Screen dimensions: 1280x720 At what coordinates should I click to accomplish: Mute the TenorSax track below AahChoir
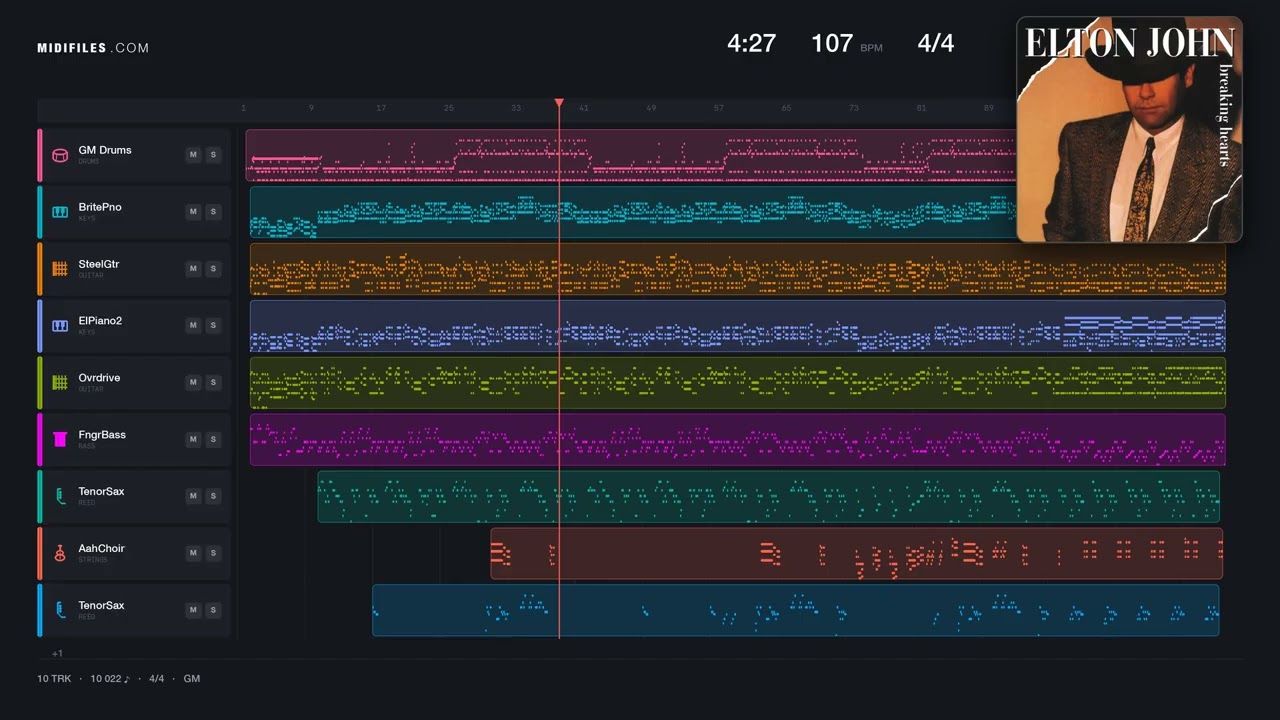(193, 611)
